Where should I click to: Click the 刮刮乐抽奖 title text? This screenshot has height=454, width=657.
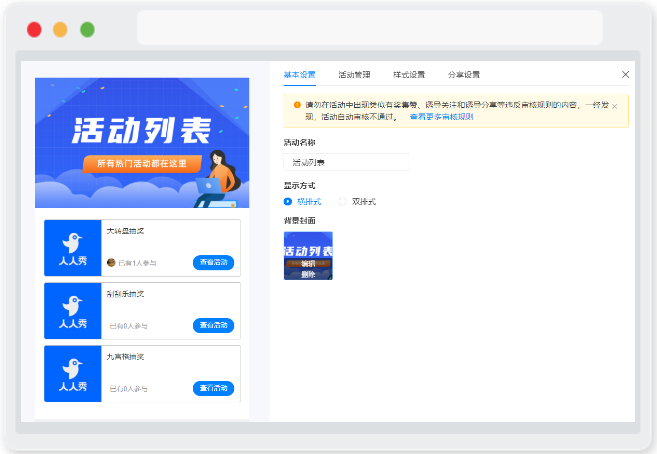click(x=125, y=294)
